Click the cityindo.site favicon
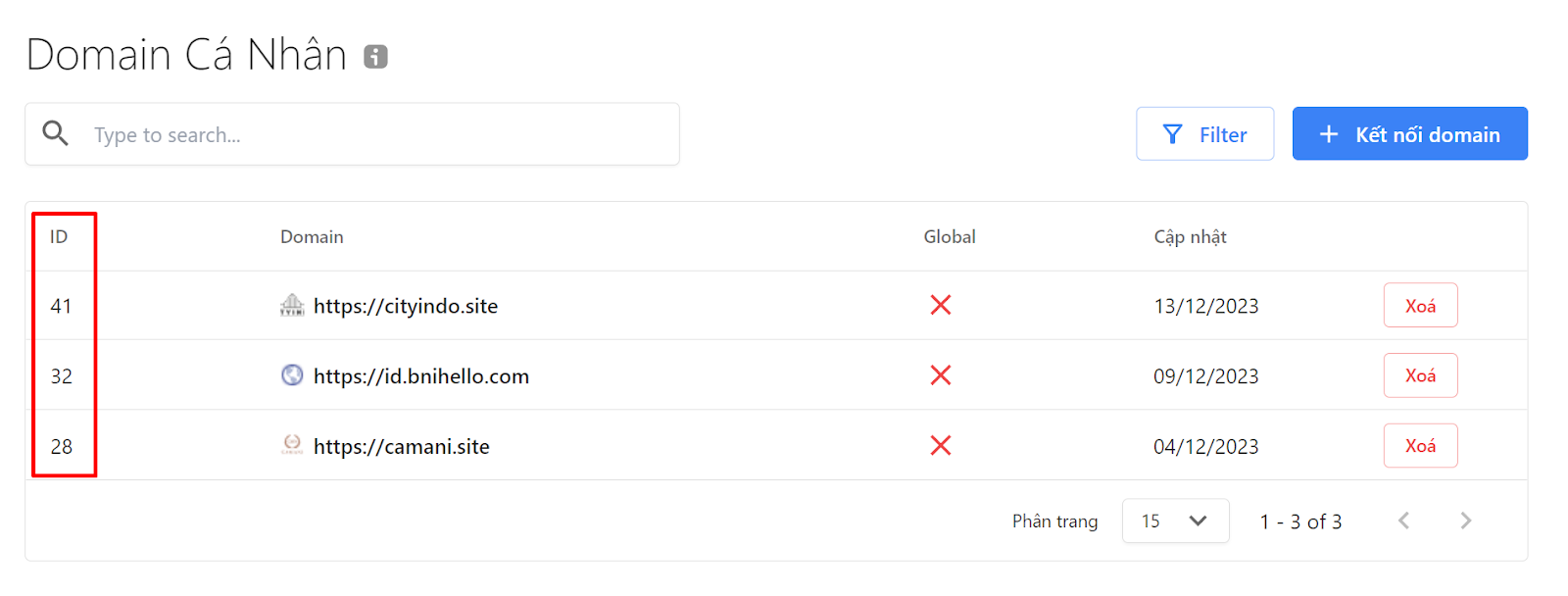 coord(292,305)
